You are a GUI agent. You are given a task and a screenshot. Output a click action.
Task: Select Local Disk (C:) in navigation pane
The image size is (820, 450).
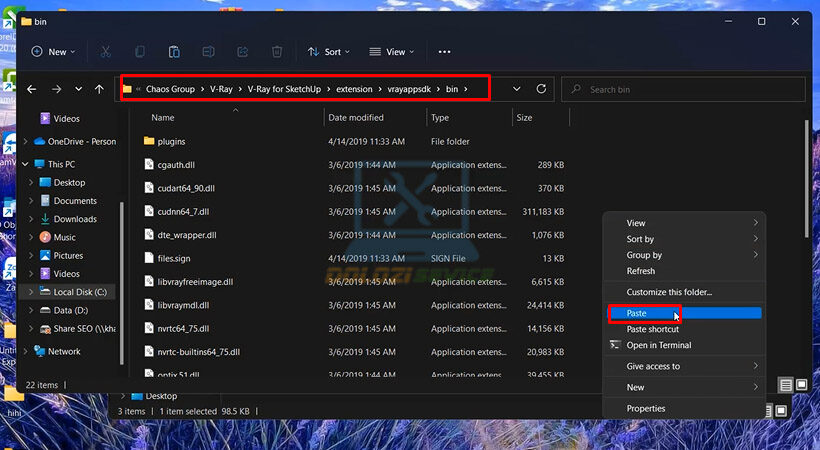click(82, 292)
